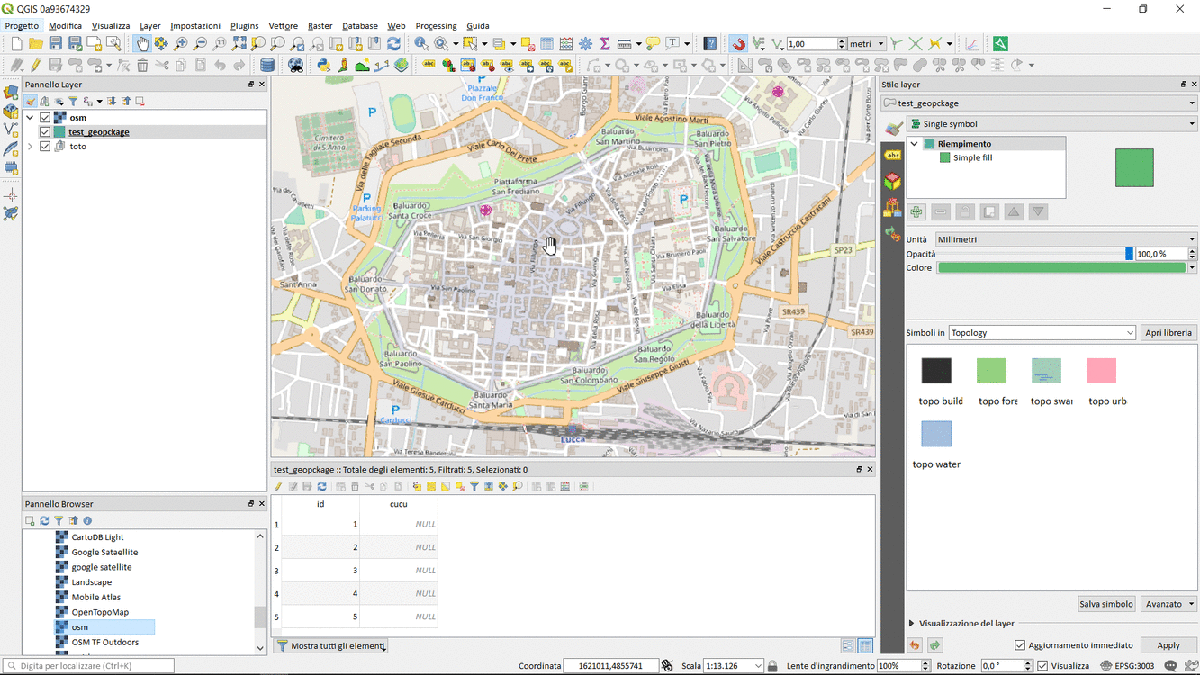Click the green Colore swatch bar
This screenshot has height=675, width=1200.
(x=1060, y=268)
